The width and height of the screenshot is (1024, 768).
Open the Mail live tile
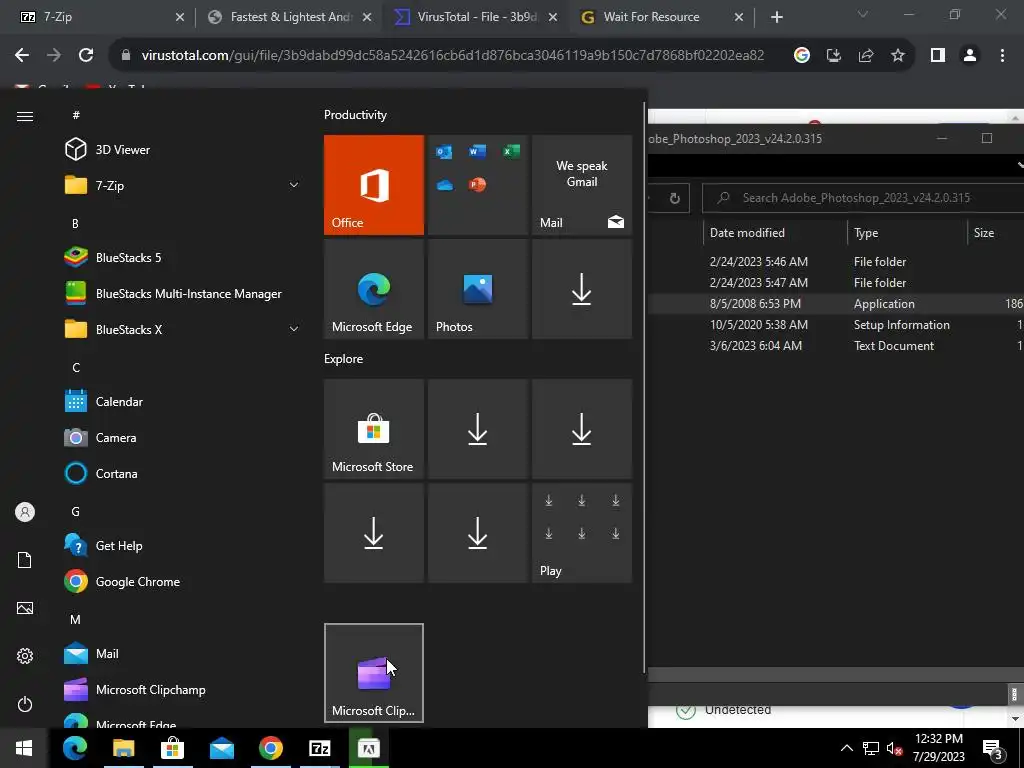[582, 185]
